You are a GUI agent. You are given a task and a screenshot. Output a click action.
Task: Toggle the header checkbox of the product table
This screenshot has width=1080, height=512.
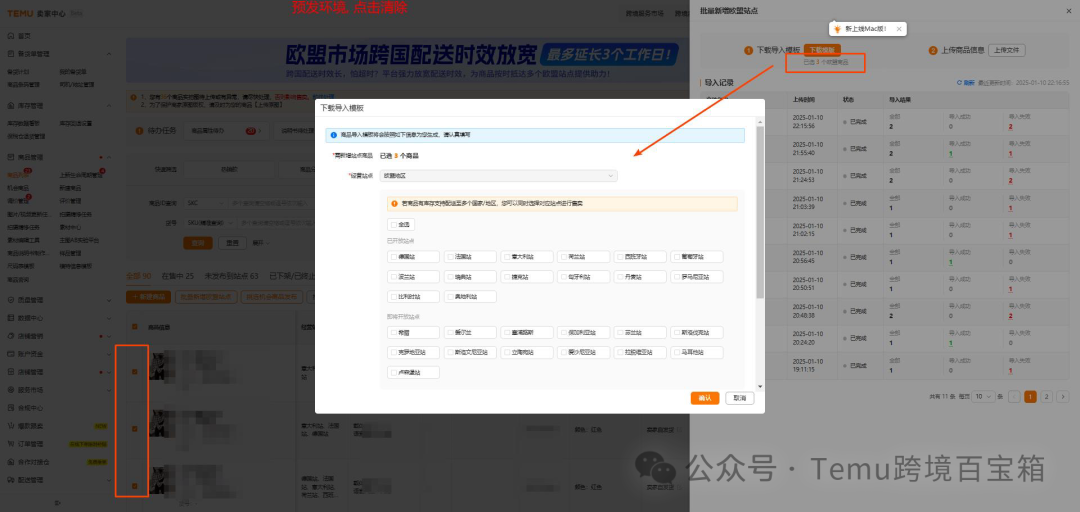[134, 327]
